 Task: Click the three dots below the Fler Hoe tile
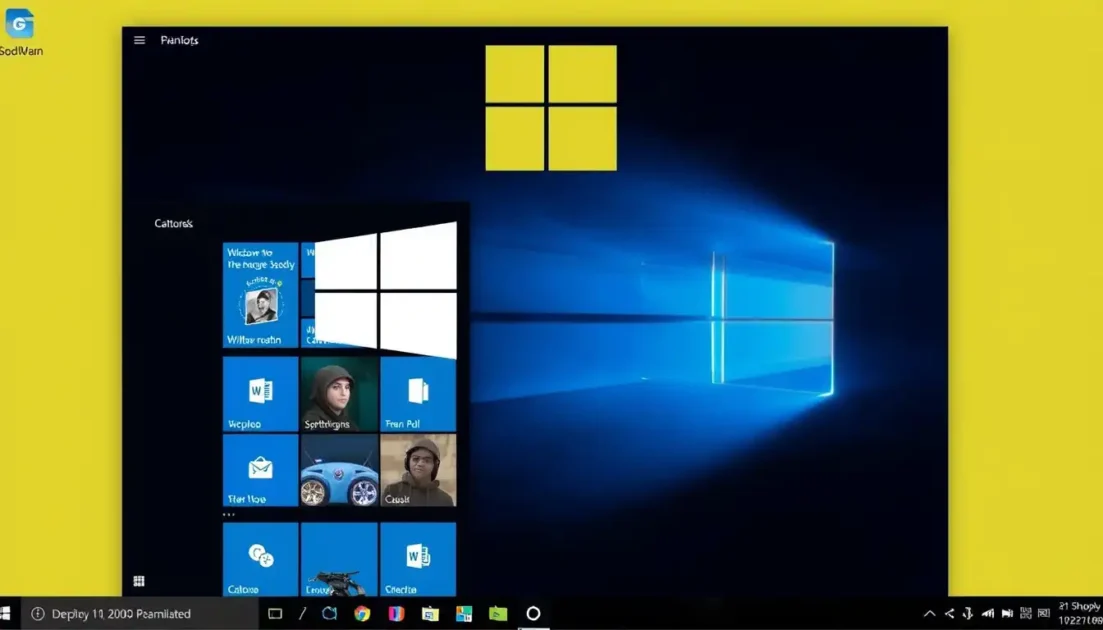(x=229, y=515)
